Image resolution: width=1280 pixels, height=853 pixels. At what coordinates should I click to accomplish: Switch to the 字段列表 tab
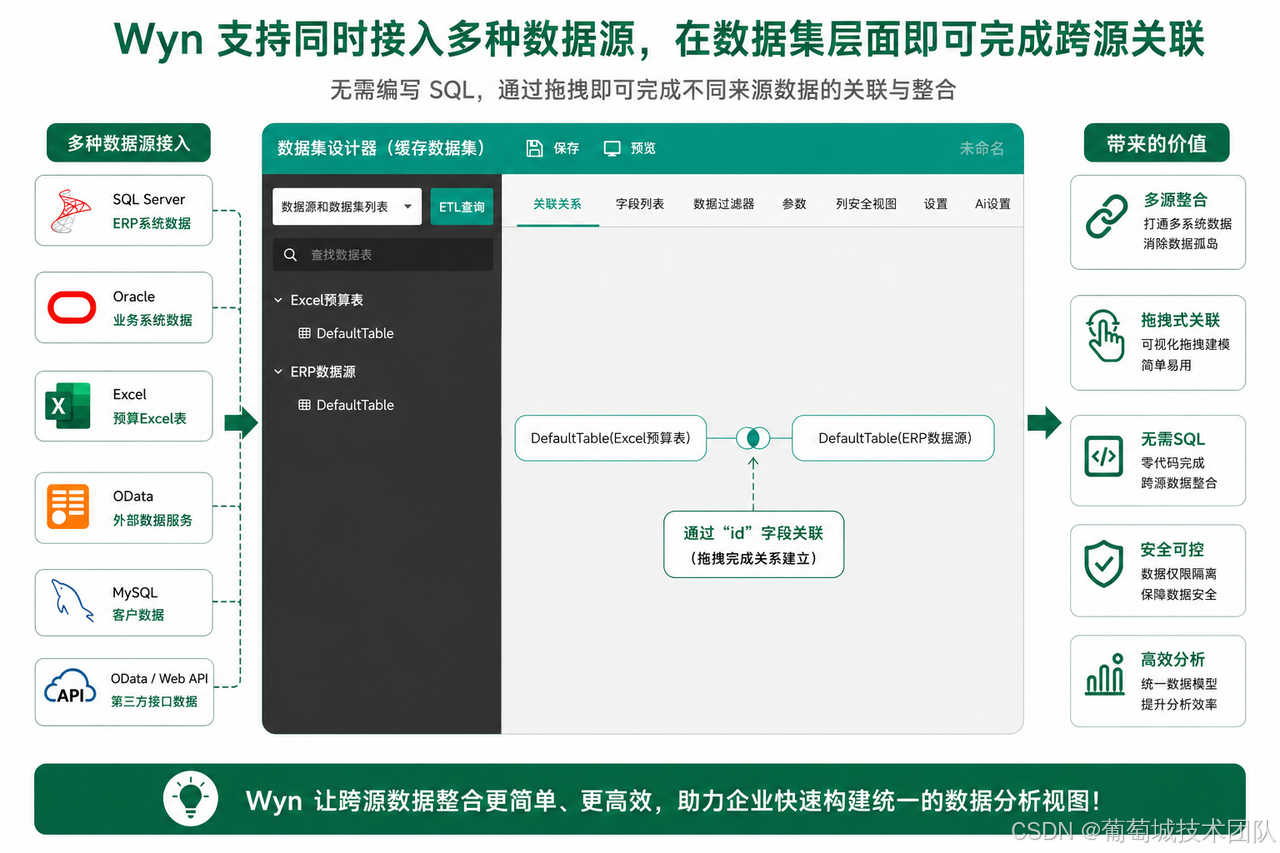click(x=640, y=204)
